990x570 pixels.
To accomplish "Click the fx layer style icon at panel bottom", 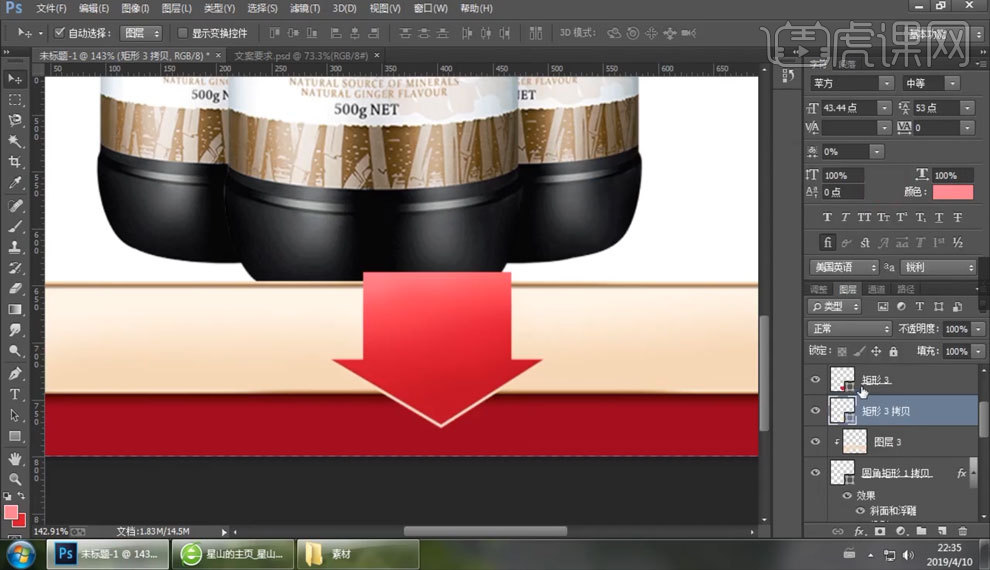I will (859, 531).
